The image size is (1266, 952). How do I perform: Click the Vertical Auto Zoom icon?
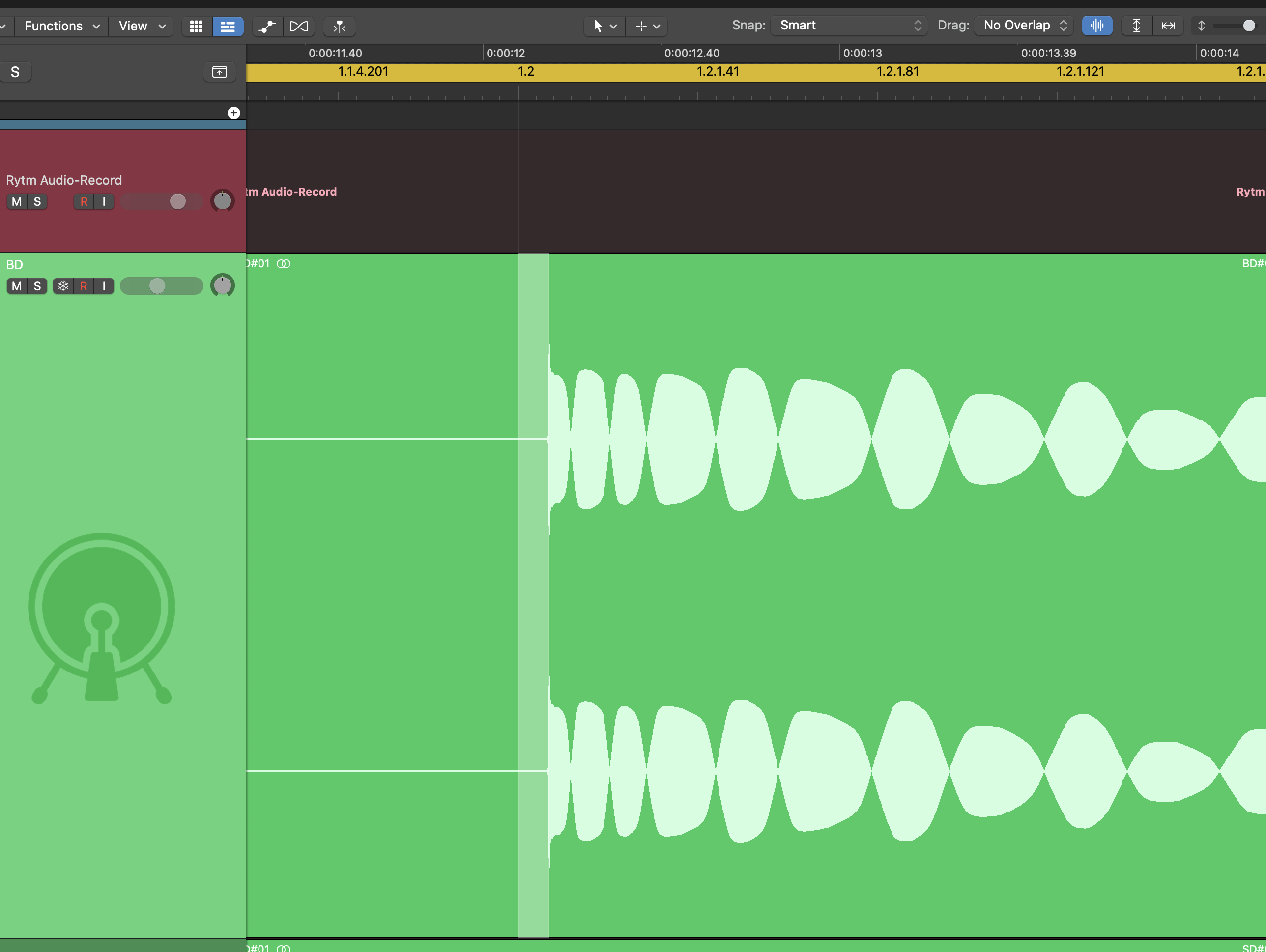(1136, 26)
